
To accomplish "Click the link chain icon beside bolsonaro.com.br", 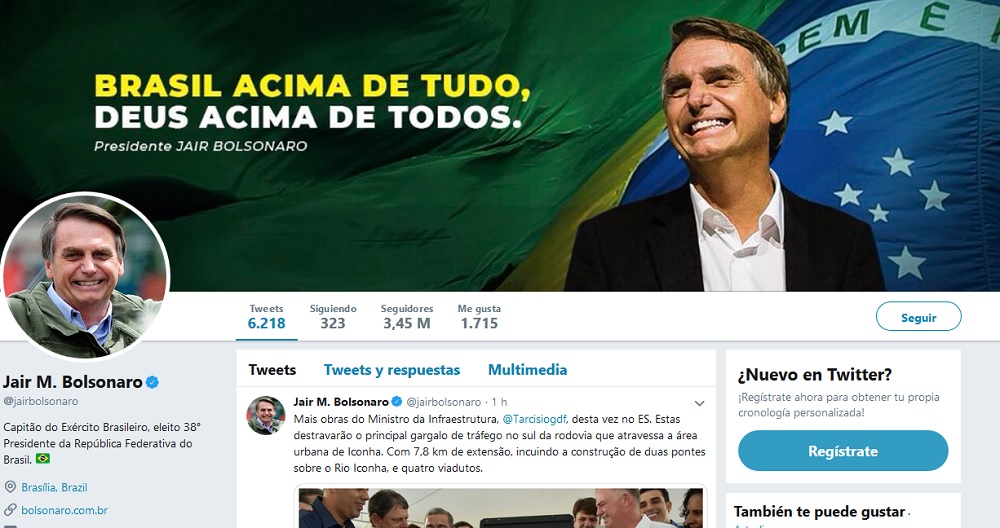I will [10, 510].
